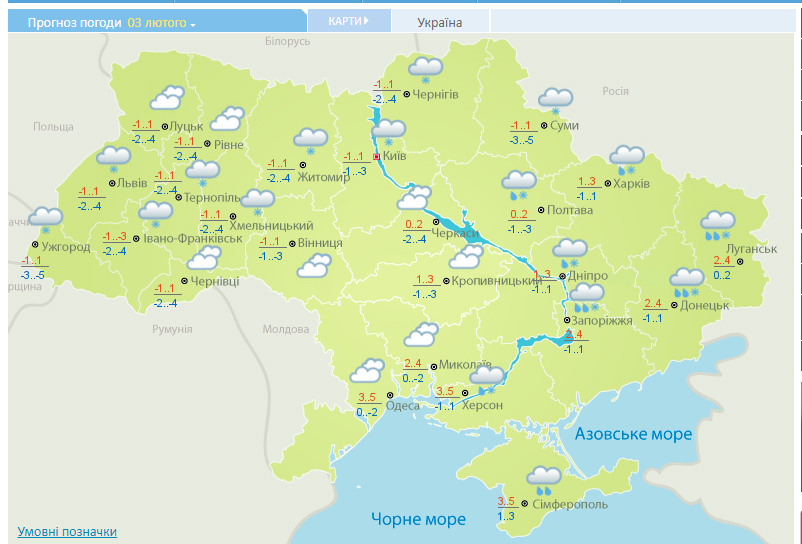This screenshot has width=802, height=544.
Task: Click Суми night temperature -3..-5
Action: coord(522,140)
